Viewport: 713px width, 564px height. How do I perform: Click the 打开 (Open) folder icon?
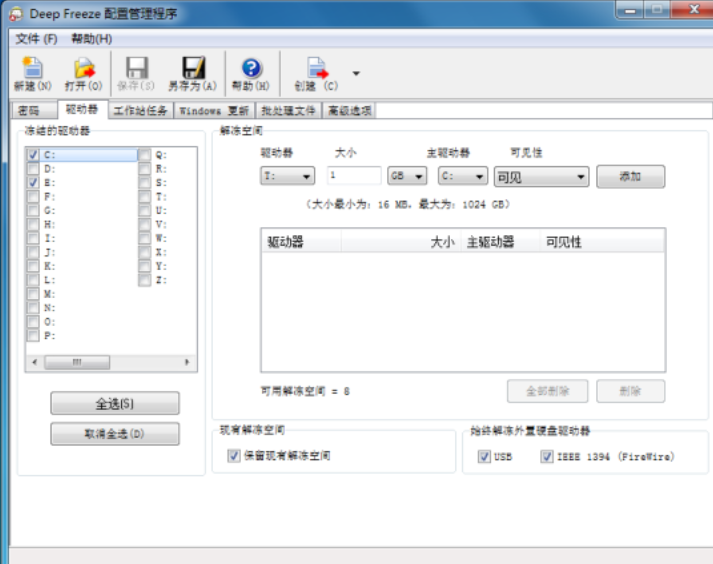pyautogui.click(x=83, y=68)
